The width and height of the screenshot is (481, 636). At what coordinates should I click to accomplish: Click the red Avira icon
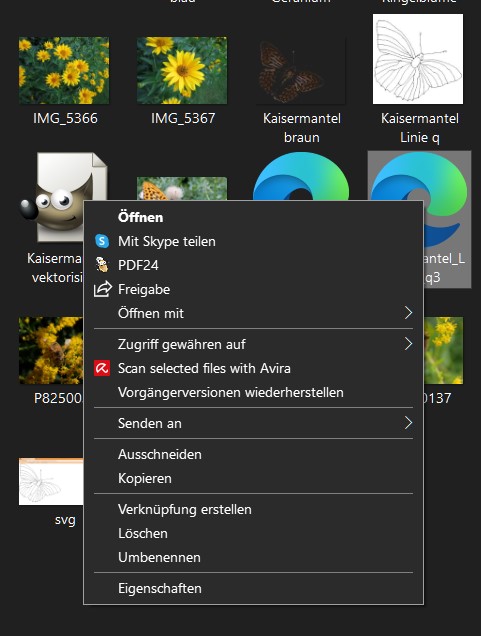tap(102, 368)
